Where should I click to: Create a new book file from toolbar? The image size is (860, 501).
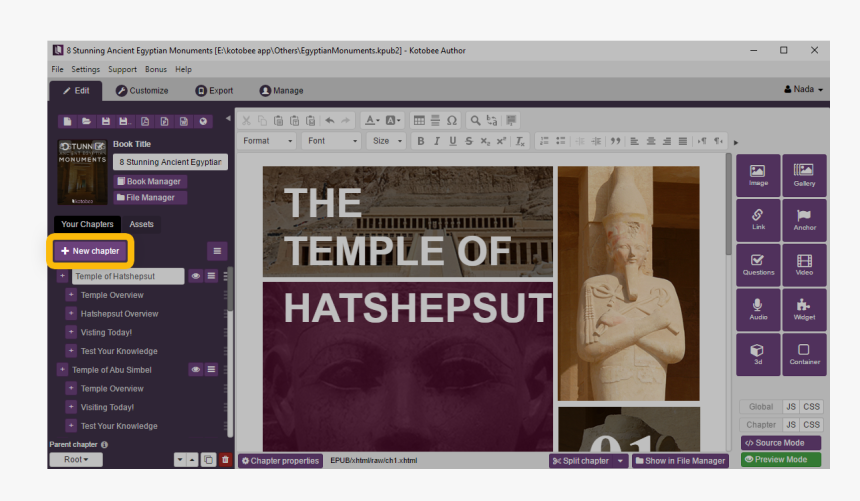tap(67, 121)
